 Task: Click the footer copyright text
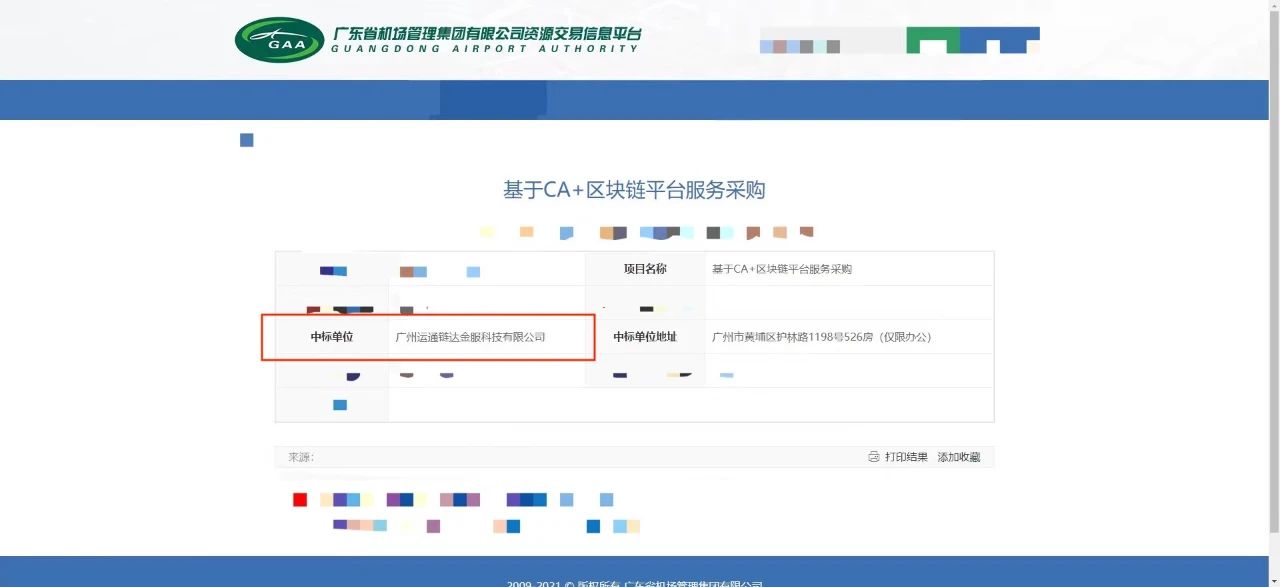[634, 582]
